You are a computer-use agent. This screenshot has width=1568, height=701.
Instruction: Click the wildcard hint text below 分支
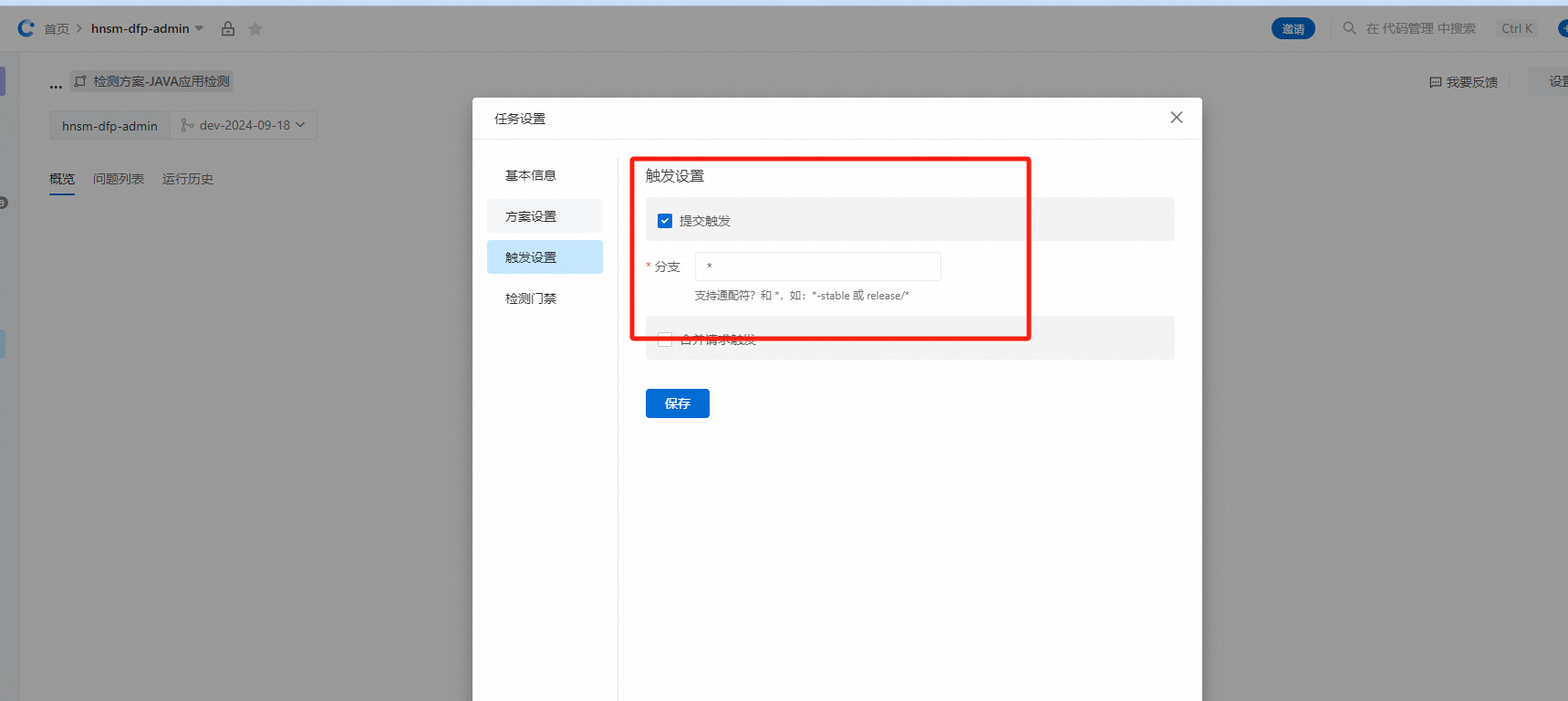(802, 296)
